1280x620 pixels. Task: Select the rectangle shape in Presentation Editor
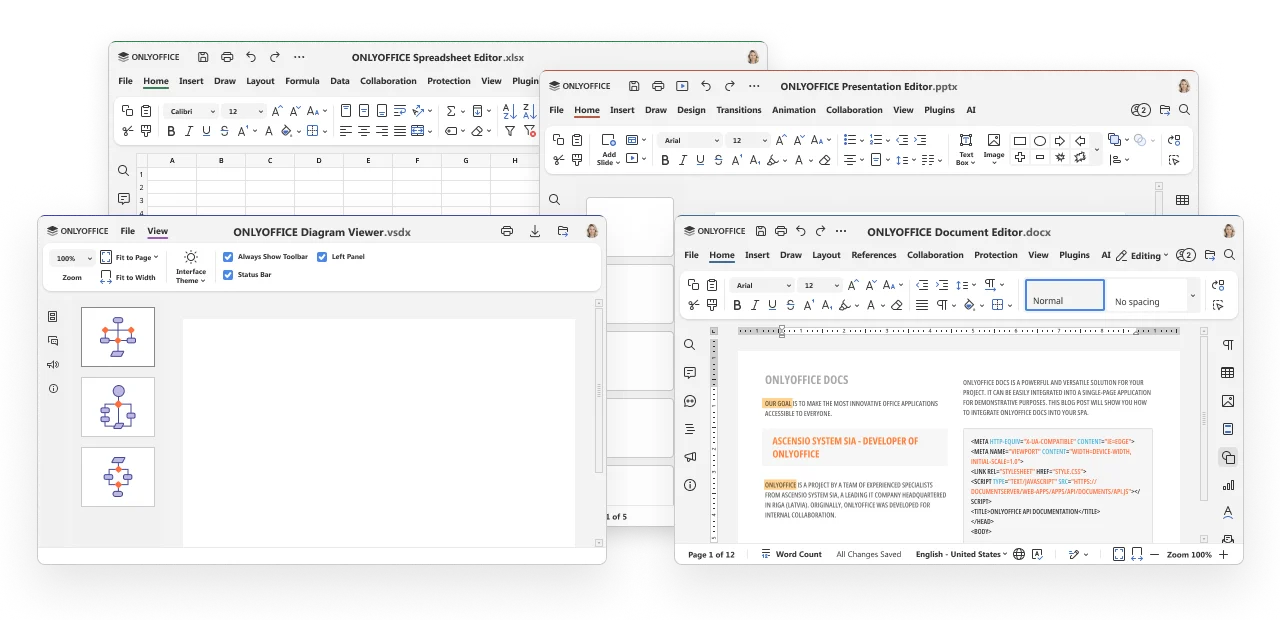[1020, 141]
